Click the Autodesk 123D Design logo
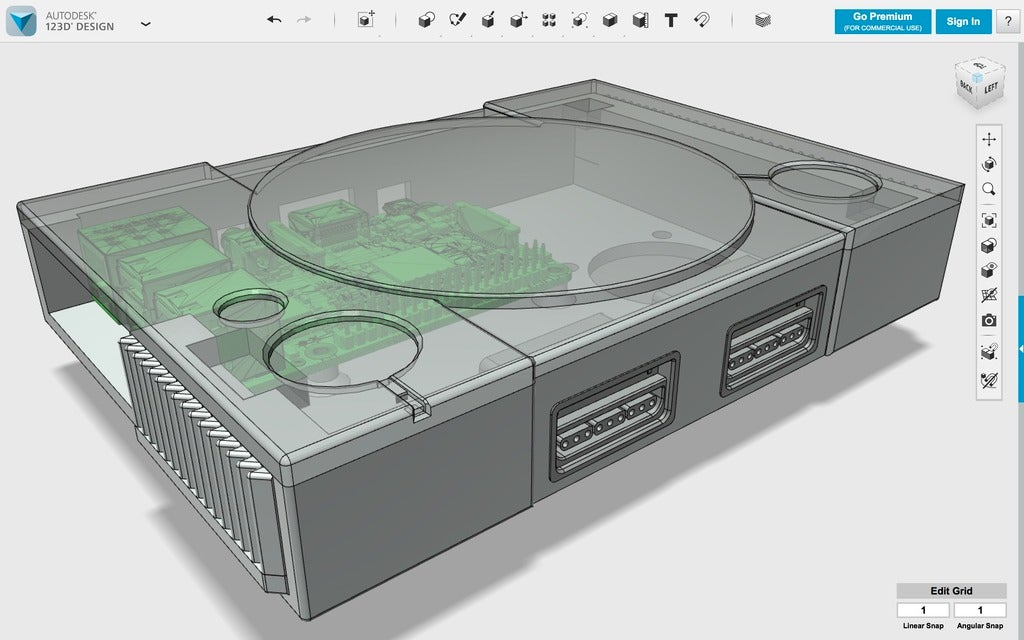1024x640 pixels. pos(21,21)
